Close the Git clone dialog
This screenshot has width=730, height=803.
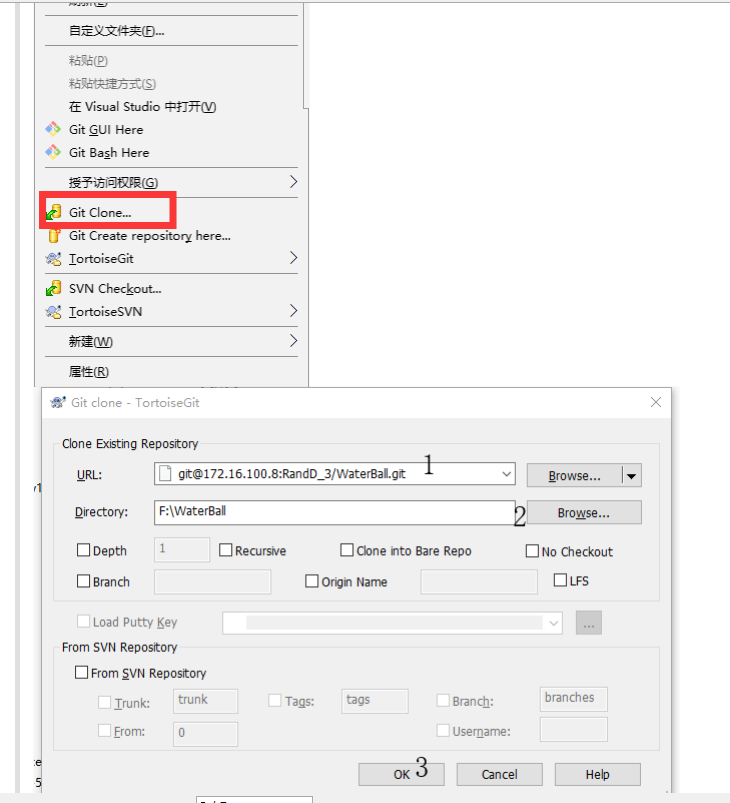[656, 403]
